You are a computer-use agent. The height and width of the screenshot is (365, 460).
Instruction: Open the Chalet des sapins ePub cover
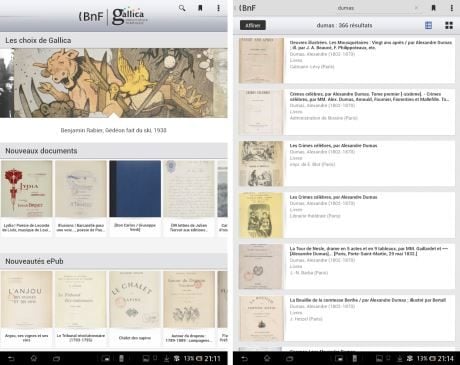(135, 299)
